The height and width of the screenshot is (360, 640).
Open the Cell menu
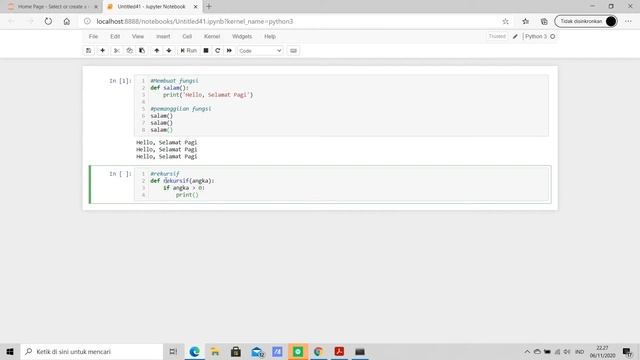coord(187,36)
